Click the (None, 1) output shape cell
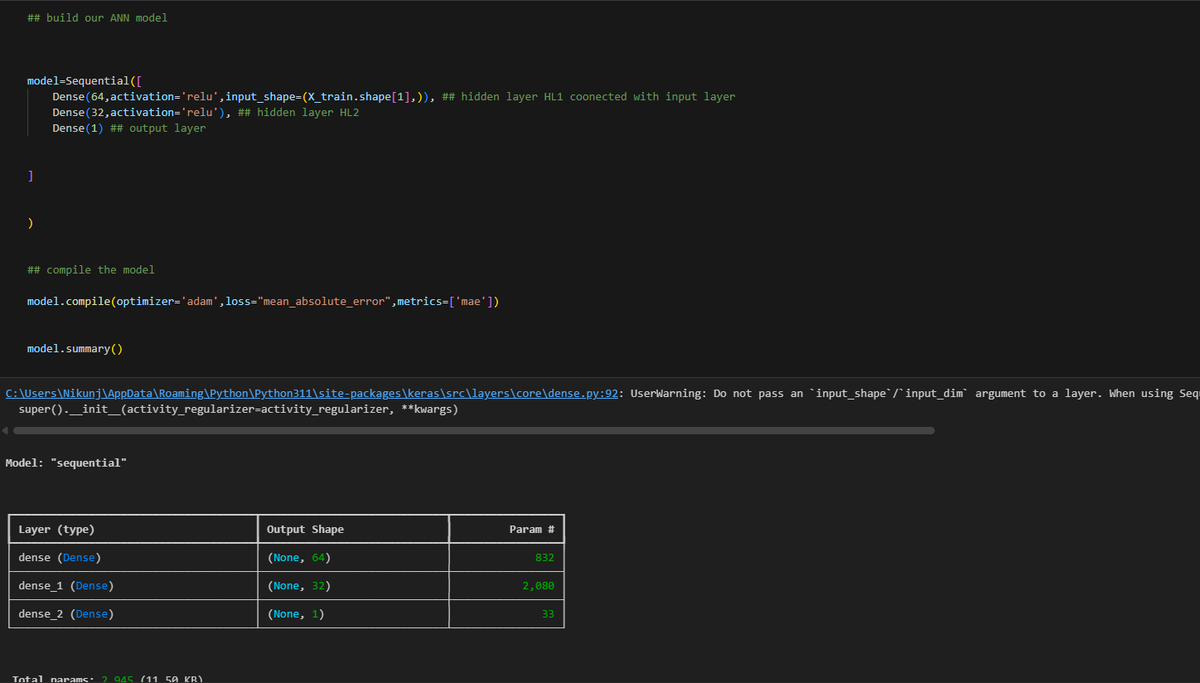This screenshot has height=683, width=1200. pyautogui.click(x=293, y=613)
